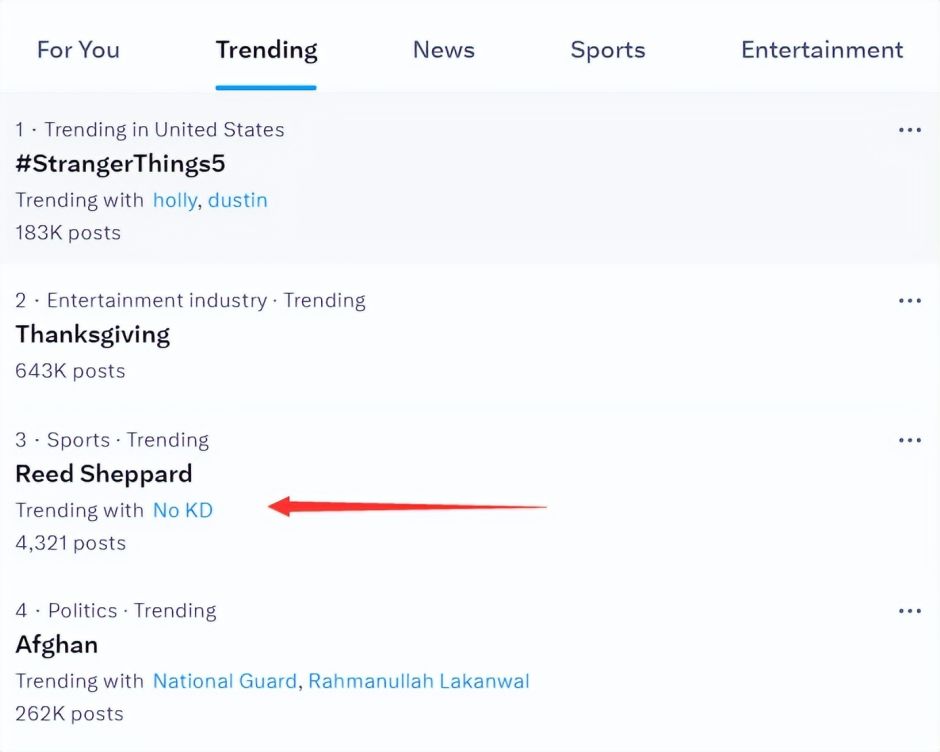Switch to the News tab

(x=443, y=50)
